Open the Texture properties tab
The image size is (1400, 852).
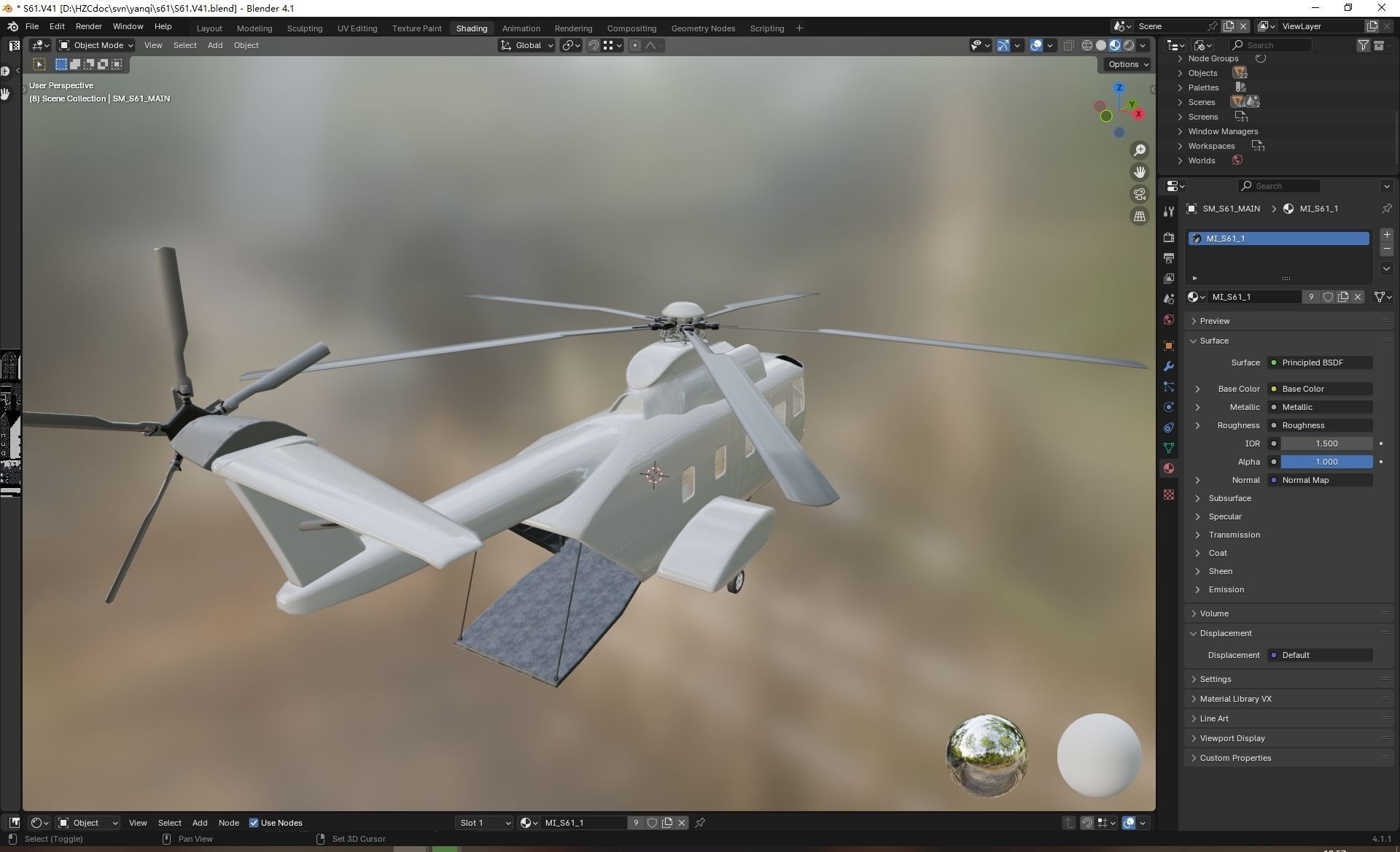pyautogui.click(x=1169, y=495)
